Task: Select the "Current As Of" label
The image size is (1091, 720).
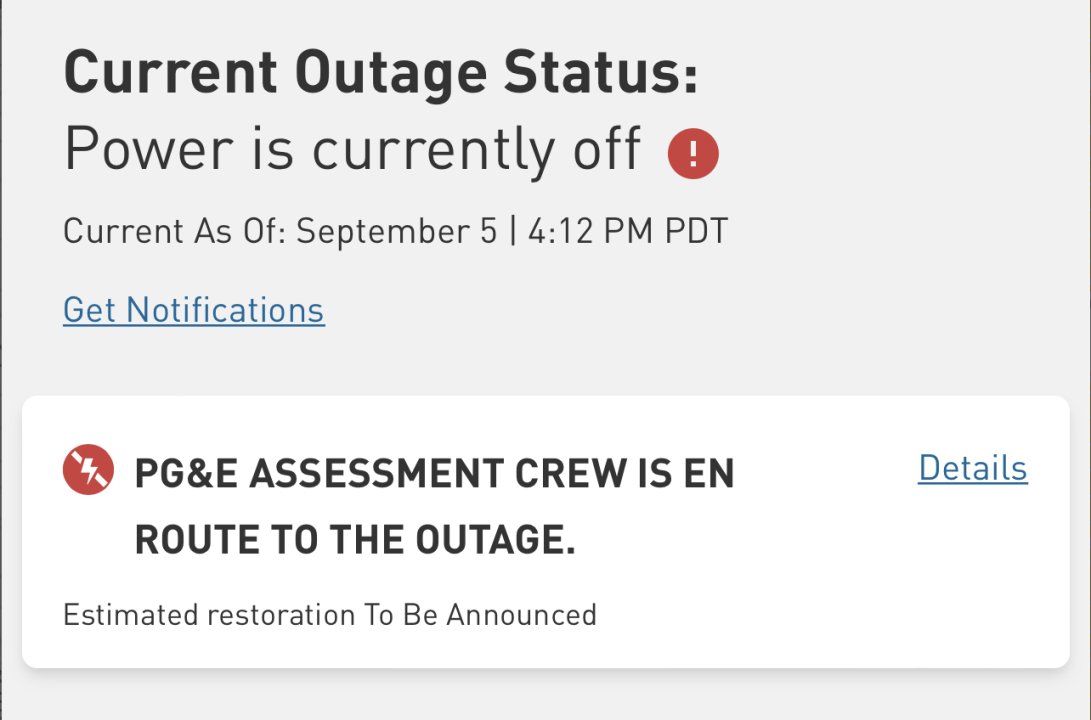Action: tap(174, 232)
